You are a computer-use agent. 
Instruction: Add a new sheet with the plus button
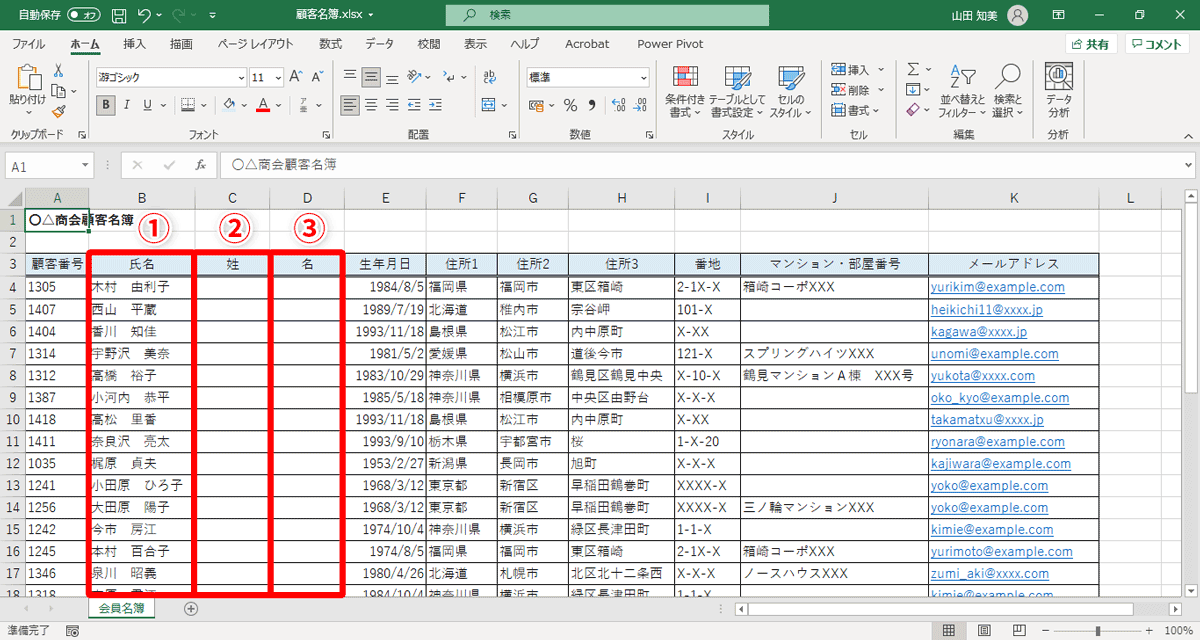coord(190,607)
